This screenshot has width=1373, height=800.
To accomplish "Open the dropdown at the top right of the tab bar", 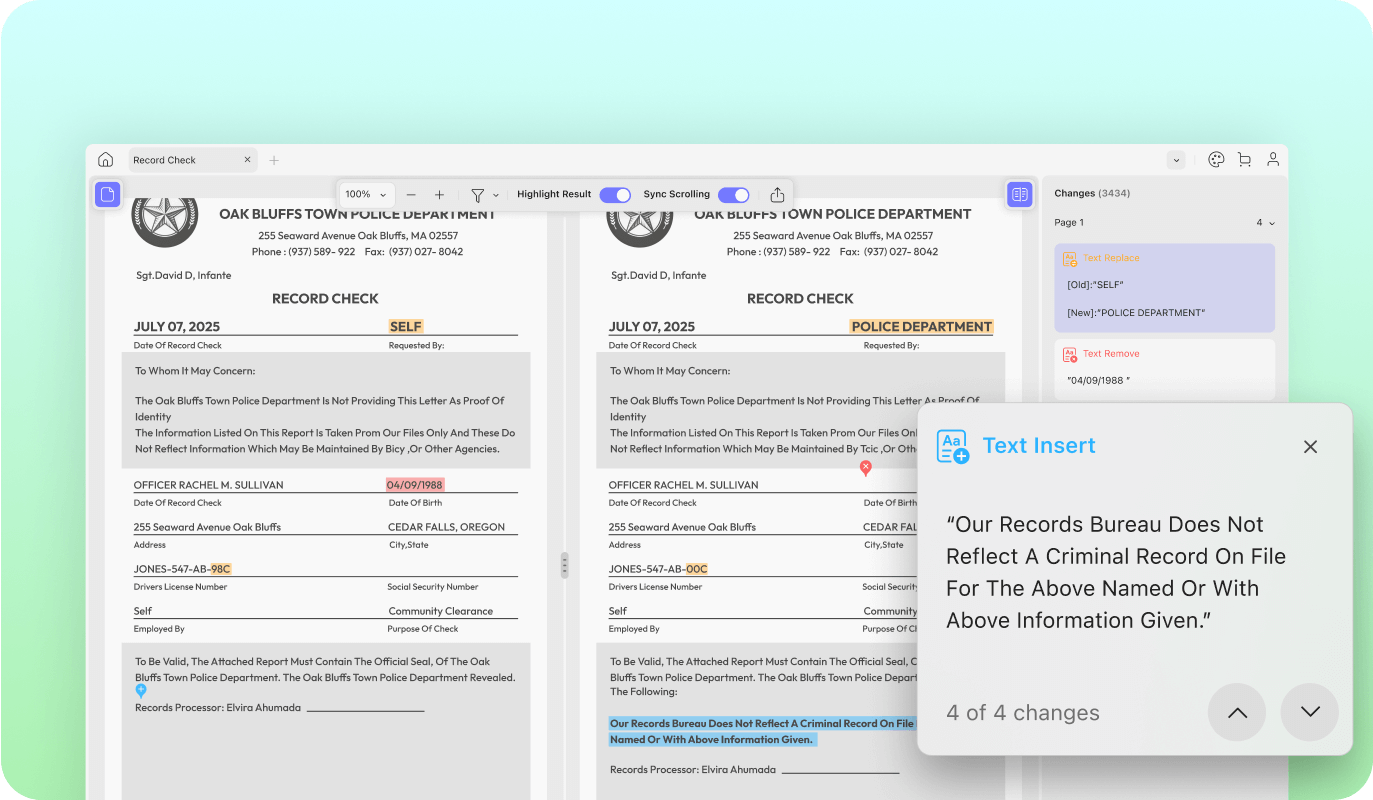I will tap(1176, 160).
